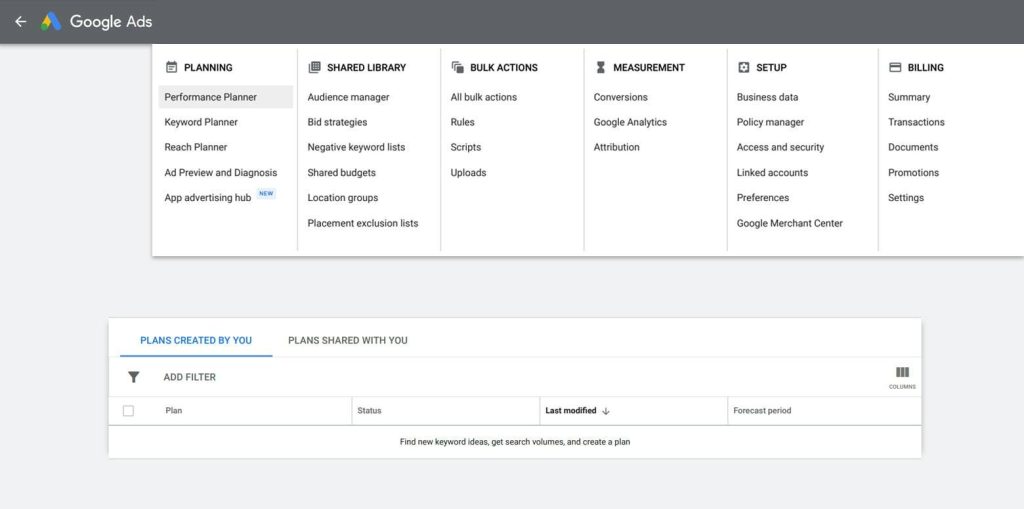Click the Status column header

pos(370,411)
